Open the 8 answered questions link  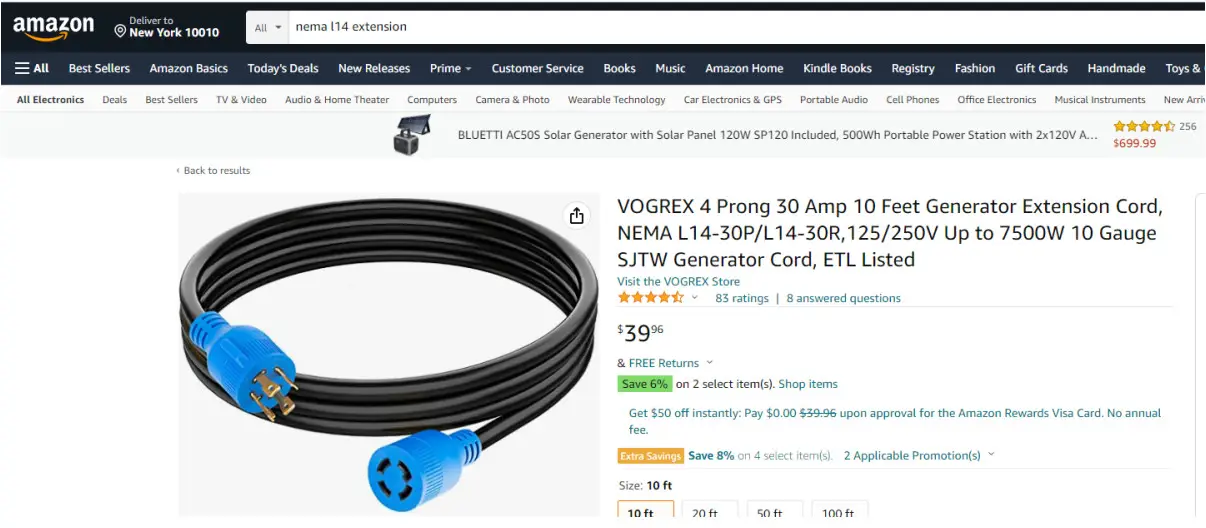(x=843, y=298)
